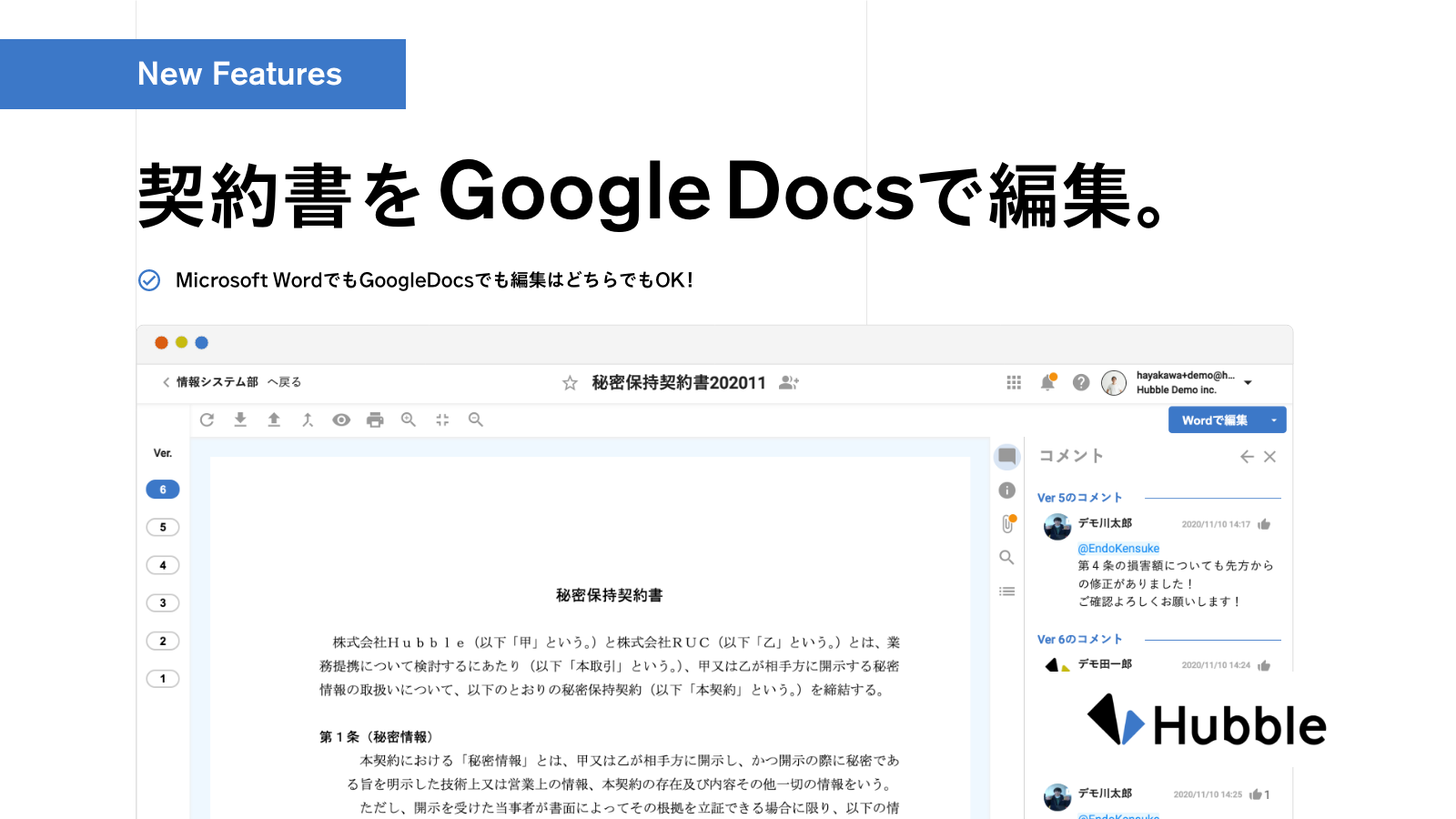Click the yellow window dot
The width and height of the screenshot is (1456, 819).
[x=182, y=343]
